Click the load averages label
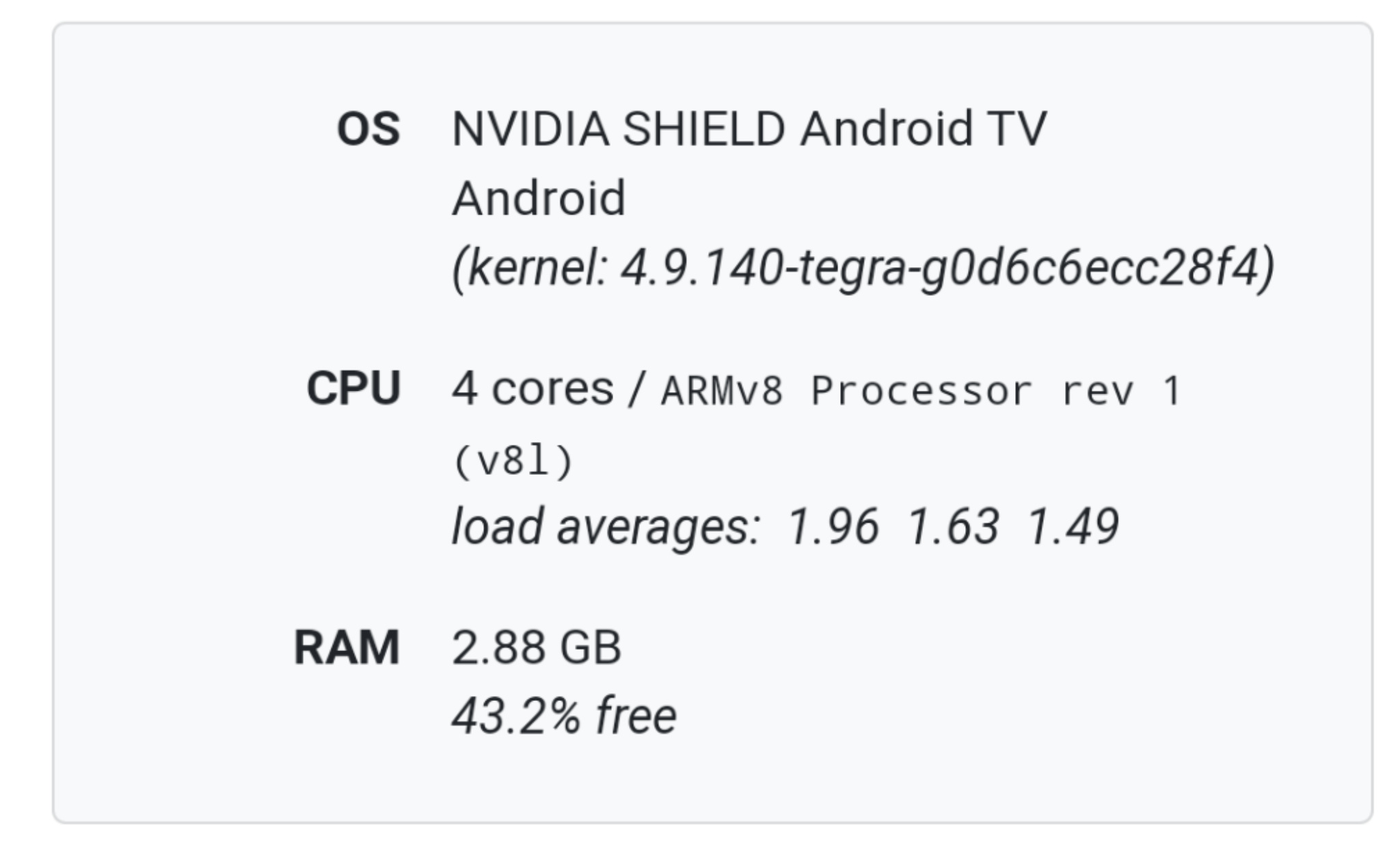This screenshot has width=1400, height=854. tap(606, 527)
